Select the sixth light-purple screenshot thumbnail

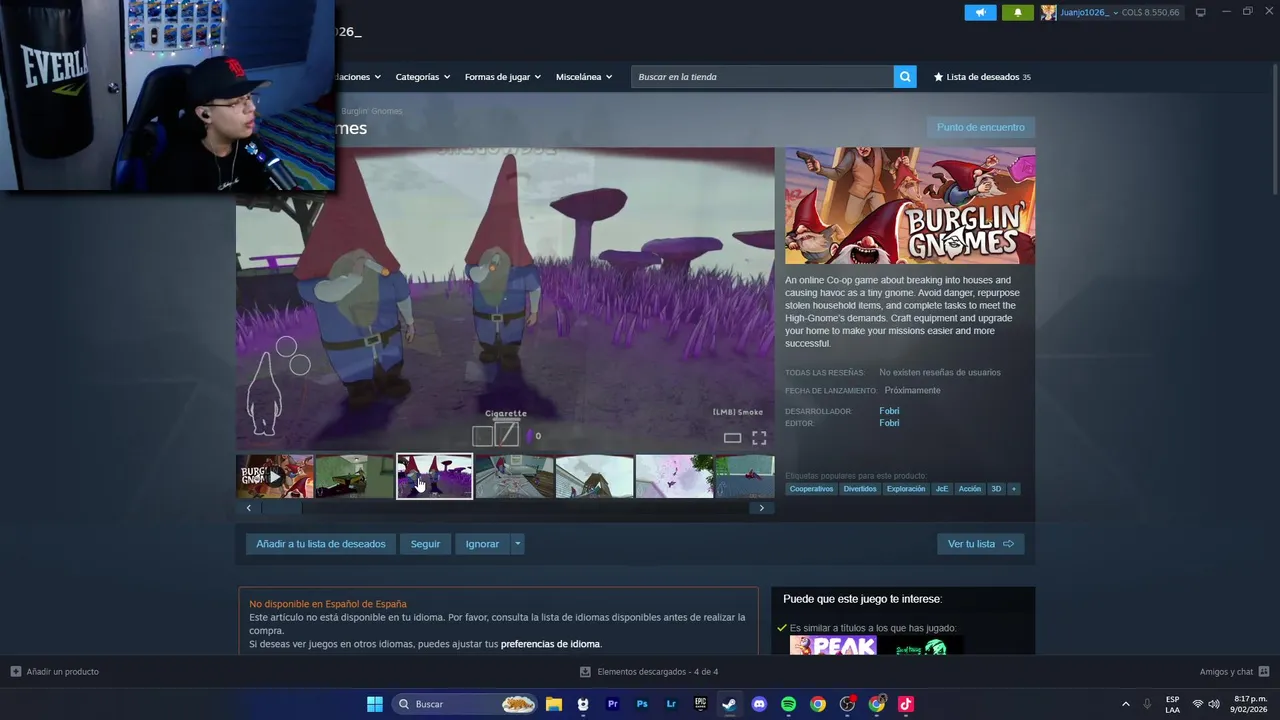coord(674,477)
